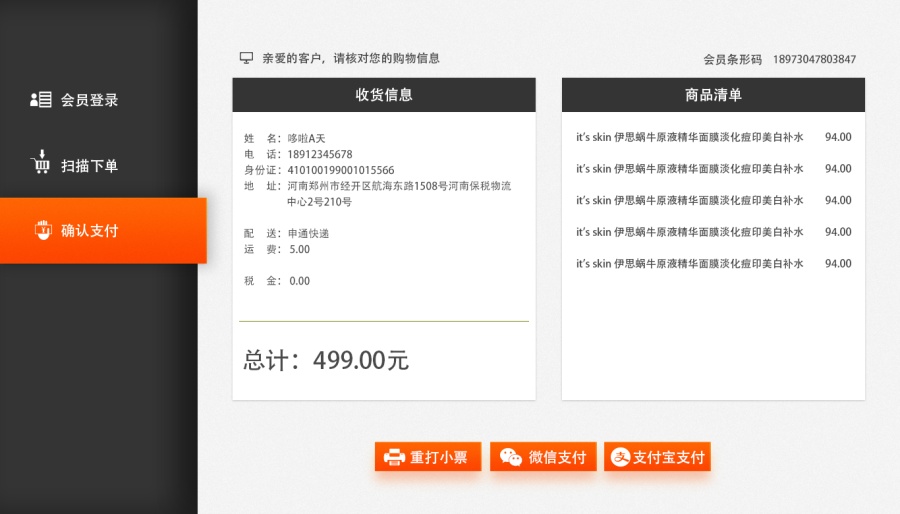Click the address line 河南郑州市经开区航海东路1508号

[399, 186]
